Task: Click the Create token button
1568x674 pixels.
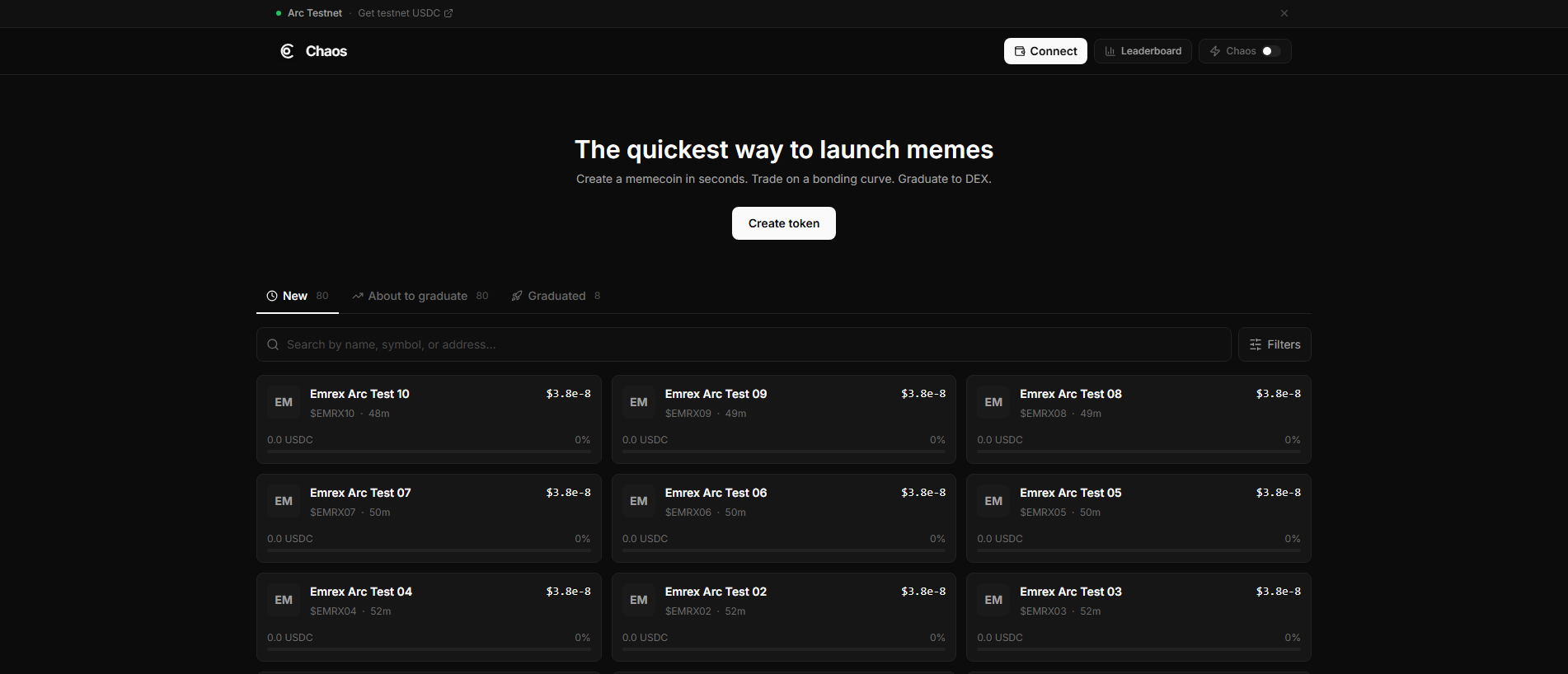Action: 784,223
